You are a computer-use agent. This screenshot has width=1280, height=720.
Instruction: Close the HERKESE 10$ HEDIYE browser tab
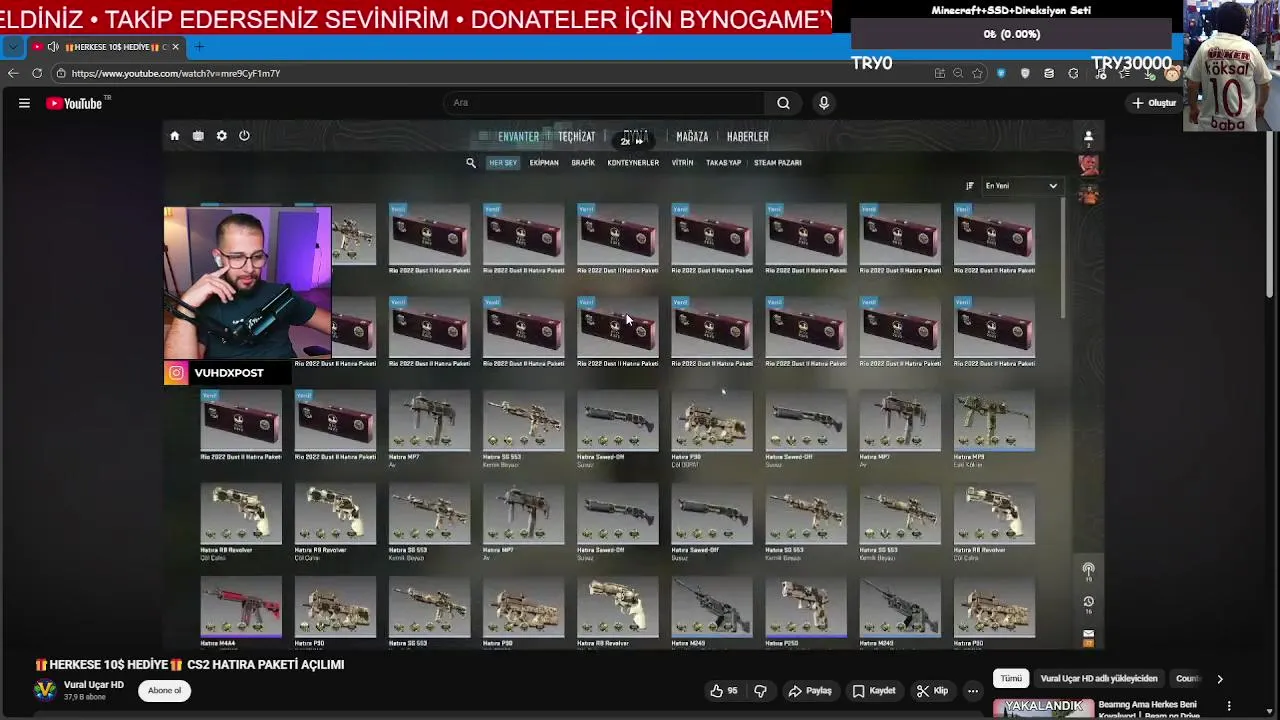pos(176,47)
